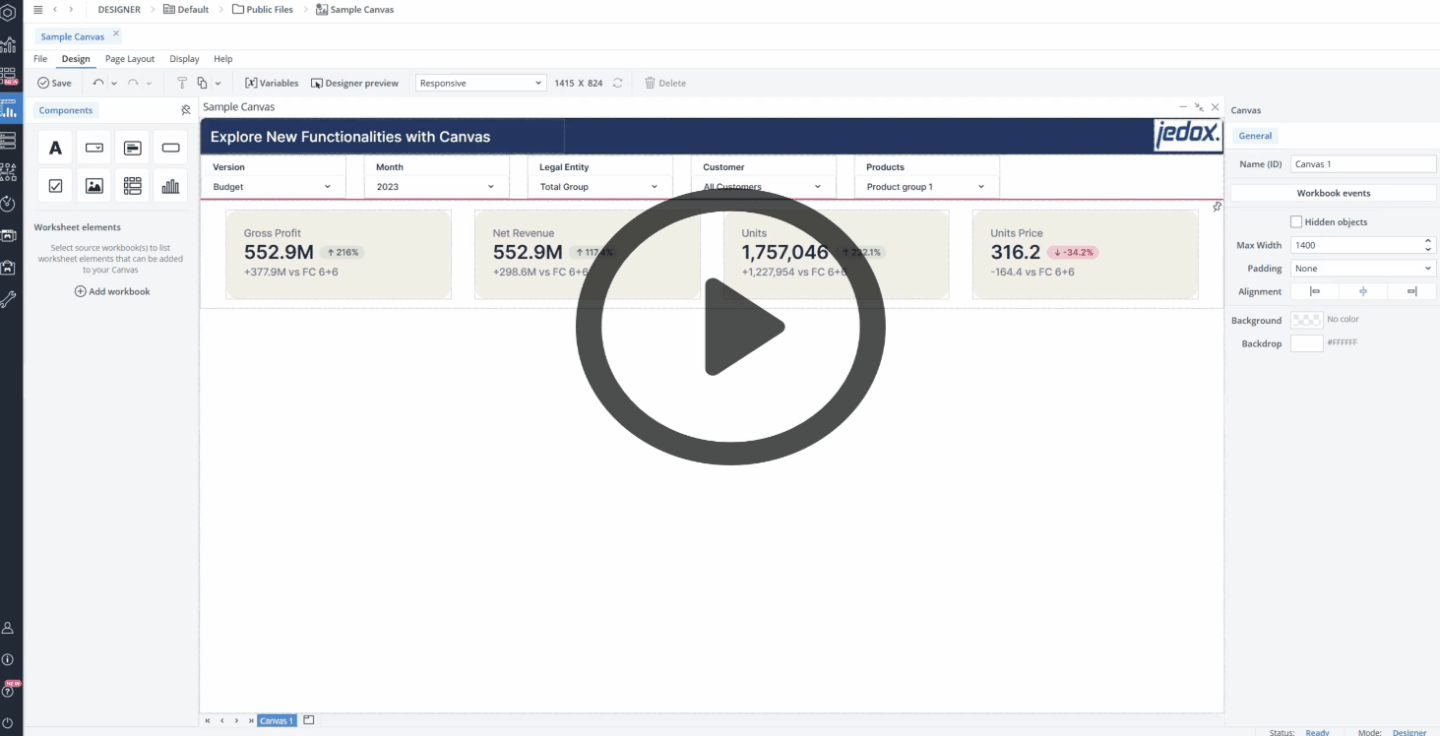
Task: Click the Undo arrow icon
Action: [x=98, y=83]
